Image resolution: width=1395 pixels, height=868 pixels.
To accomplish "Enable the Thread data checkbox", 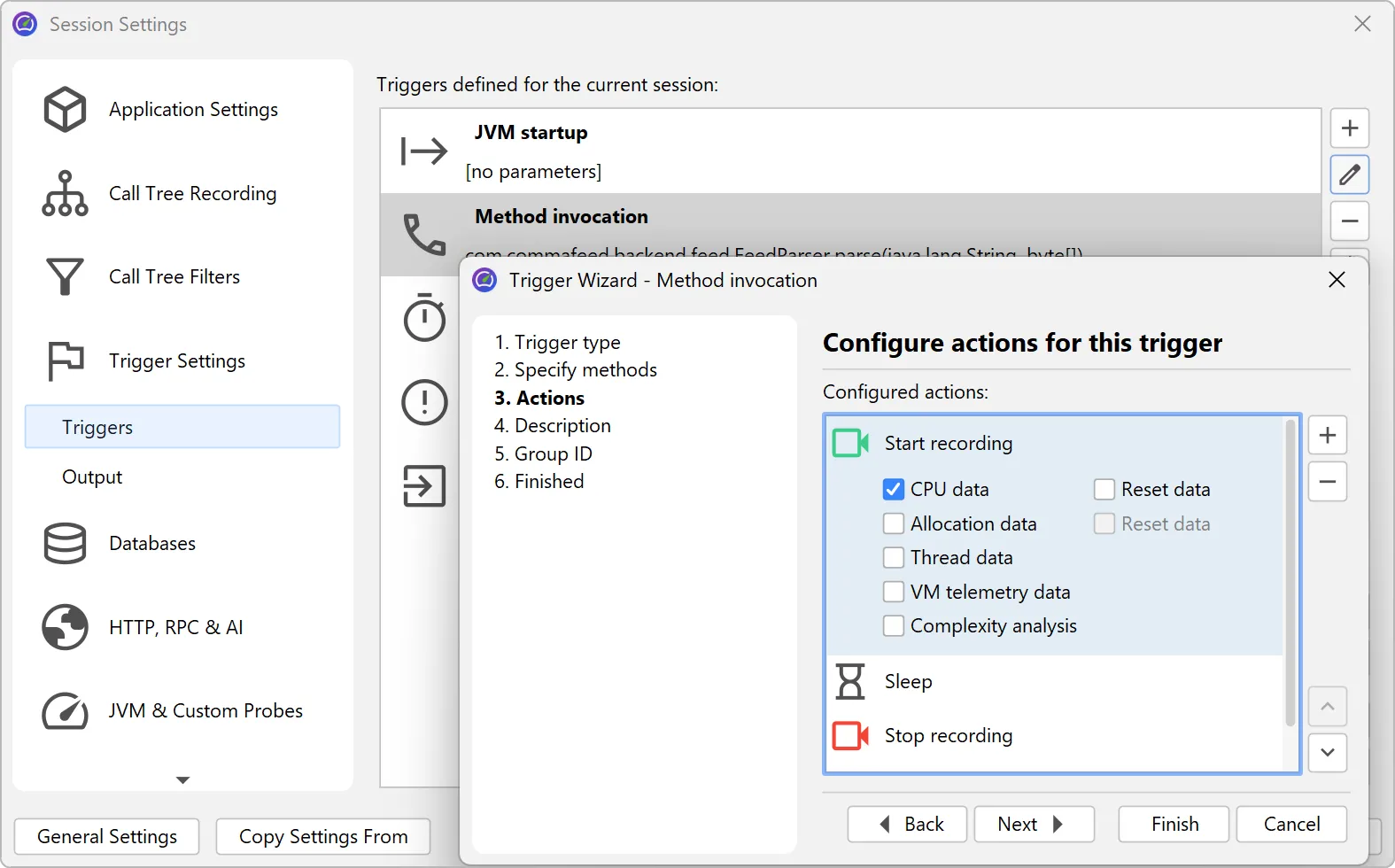I will tap(894, 557).
